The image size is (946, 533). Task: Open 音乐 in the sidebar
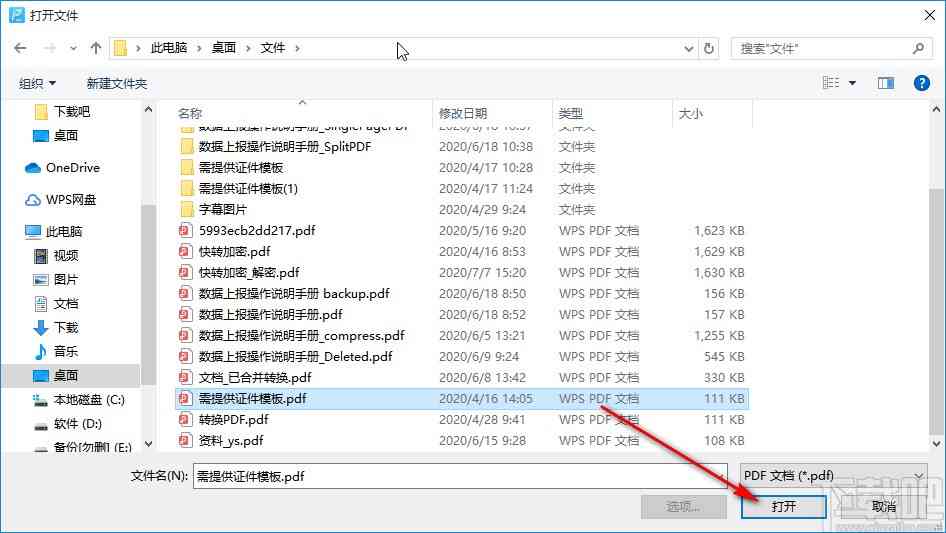point(65,351)
